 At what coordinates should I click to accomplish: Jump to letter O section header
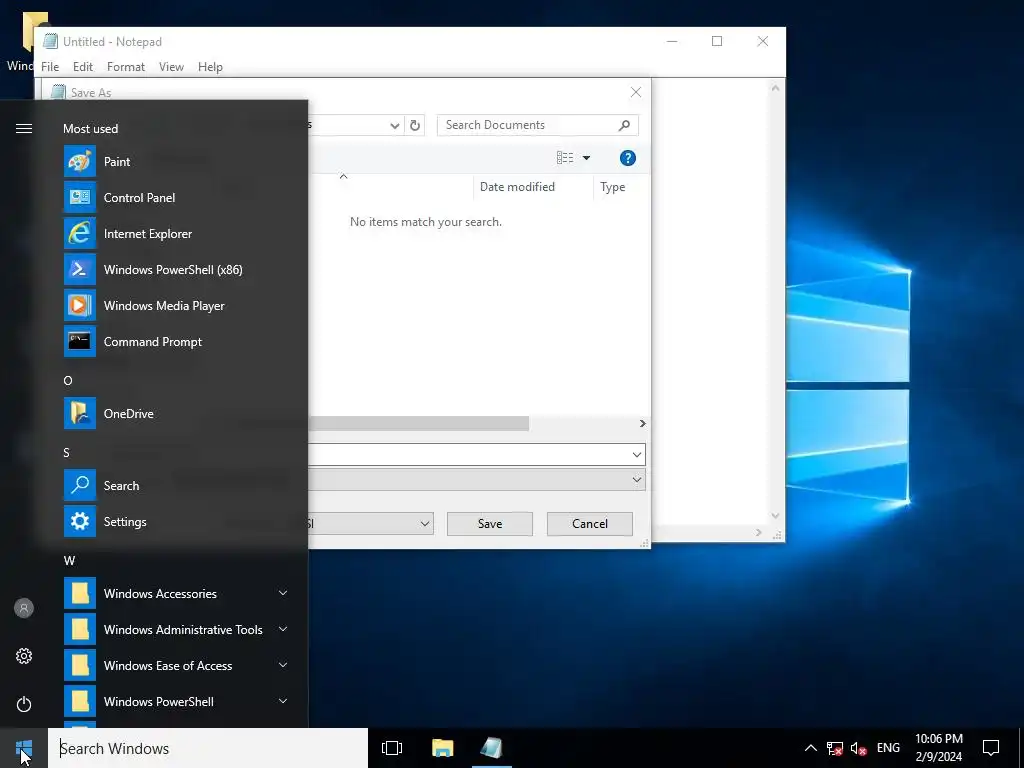point(68,381)
